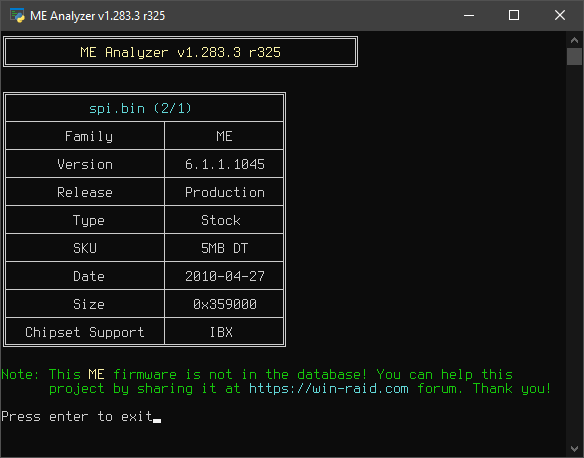Screen dimensions: 584x458
Task: Maximize the ME Analyzer window
Action: tap(514, 16)
